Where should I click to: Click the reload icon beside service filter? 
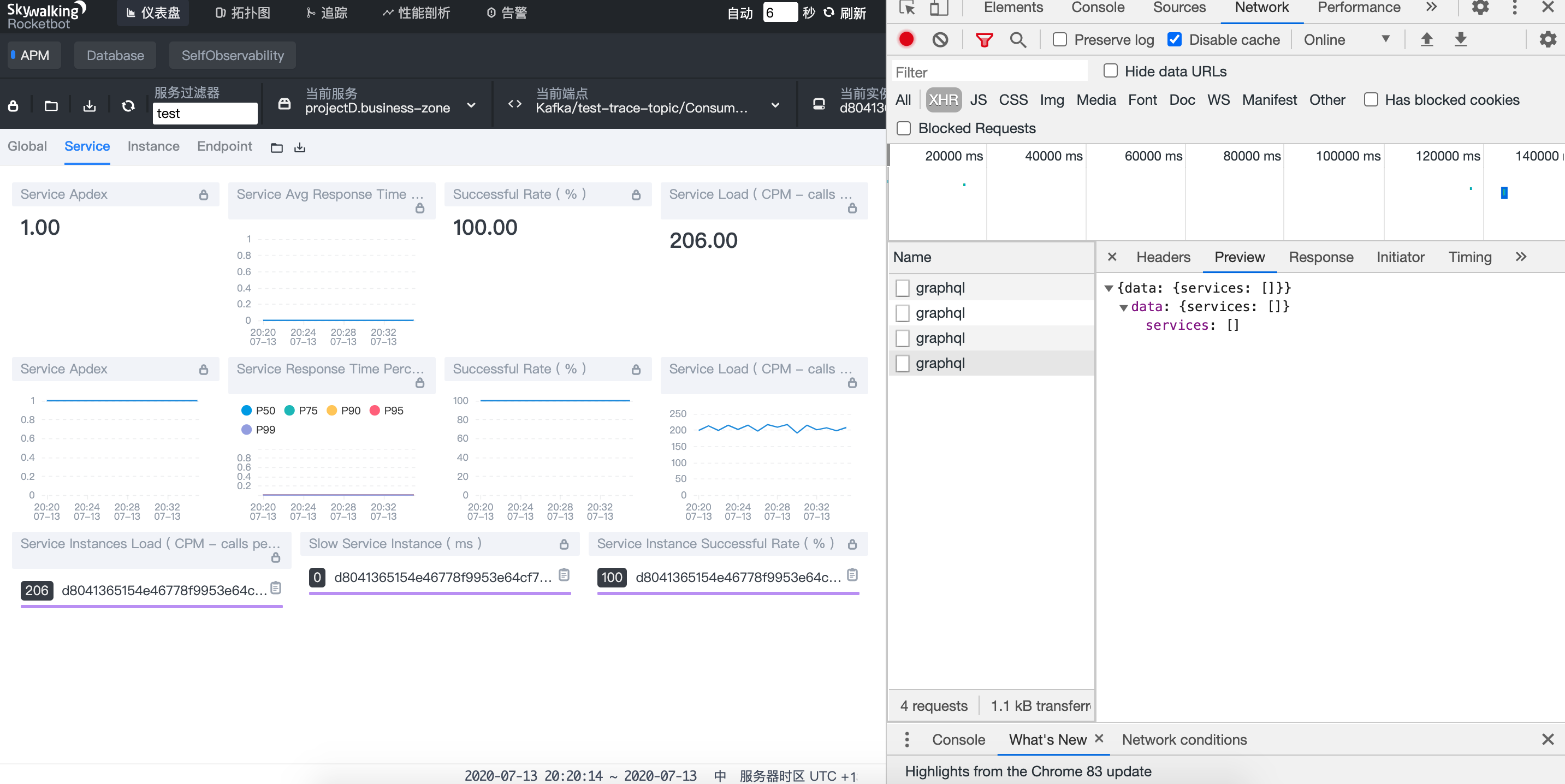click(x=128, y=106)
